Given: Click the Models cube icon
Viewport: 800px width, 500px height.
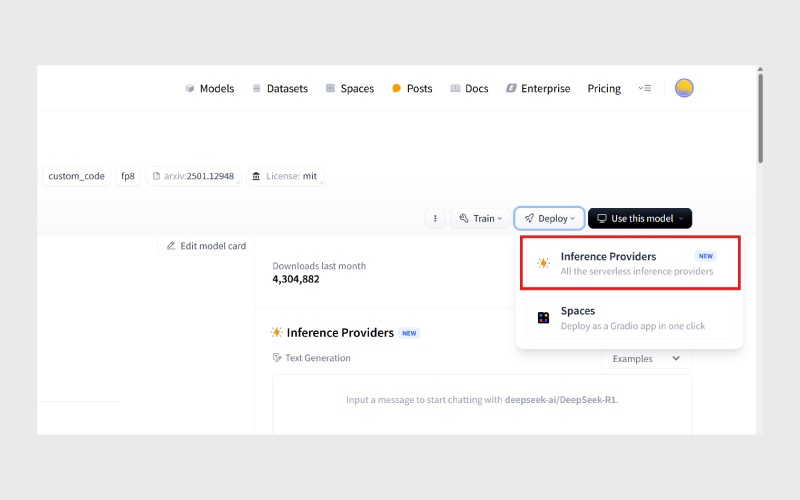Looking at the screenshot, I should point(189,88).
